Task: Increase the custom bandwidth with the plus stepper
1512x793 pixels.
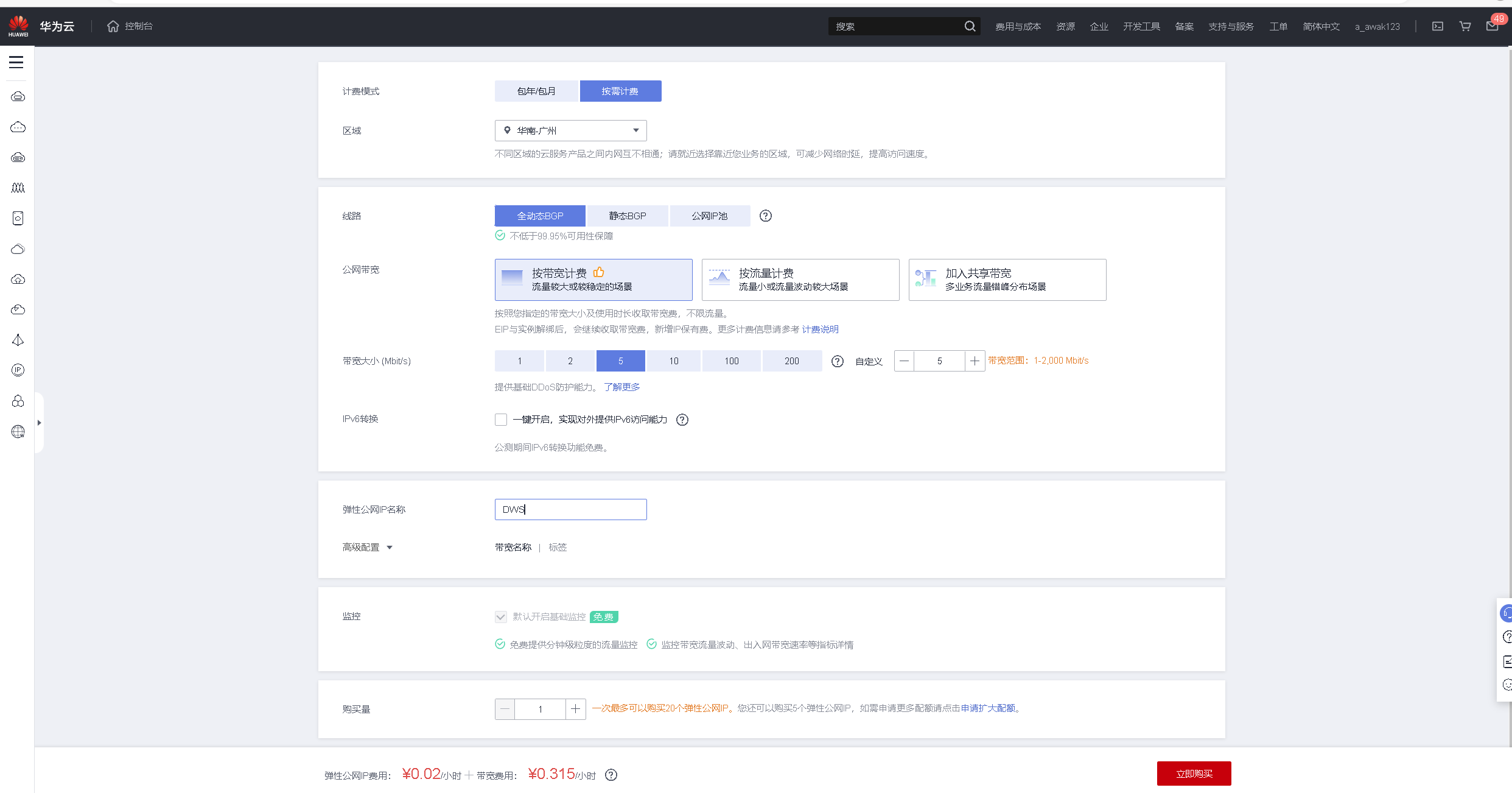Action: click(975, 361)
